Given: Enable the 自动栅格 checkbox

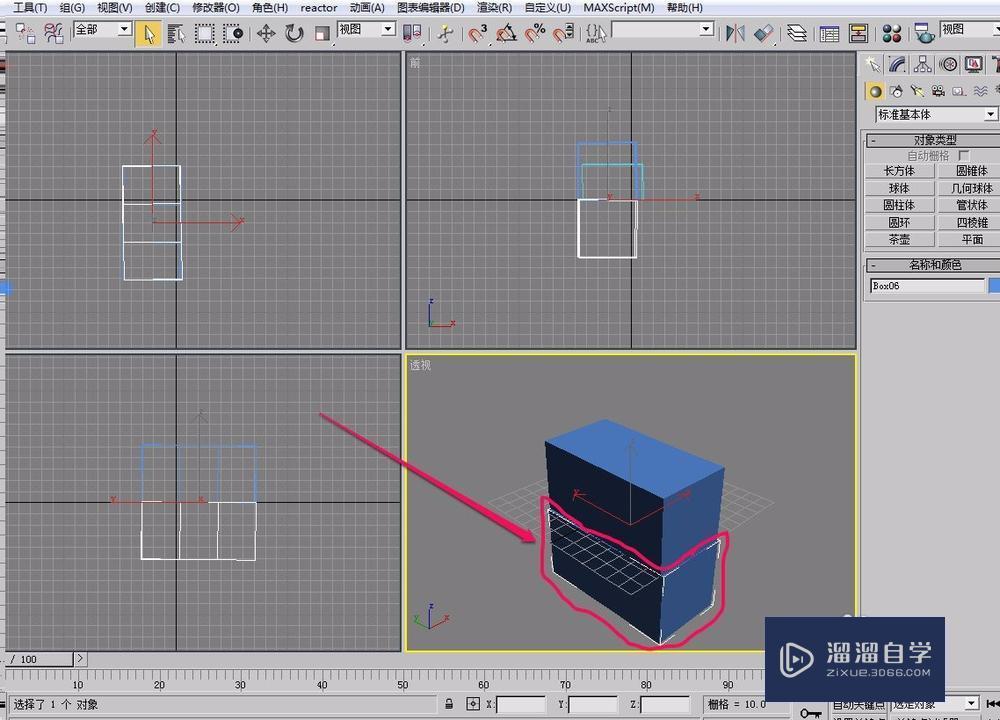Looking at the screenshot, I should click(964, 156).
